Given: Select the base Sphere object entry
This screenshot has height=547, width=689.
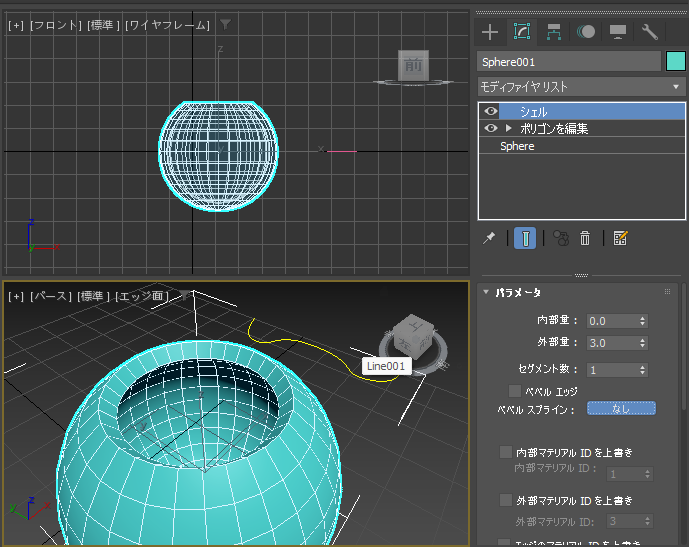Looking at the screenshot, I should click(517, 146).
